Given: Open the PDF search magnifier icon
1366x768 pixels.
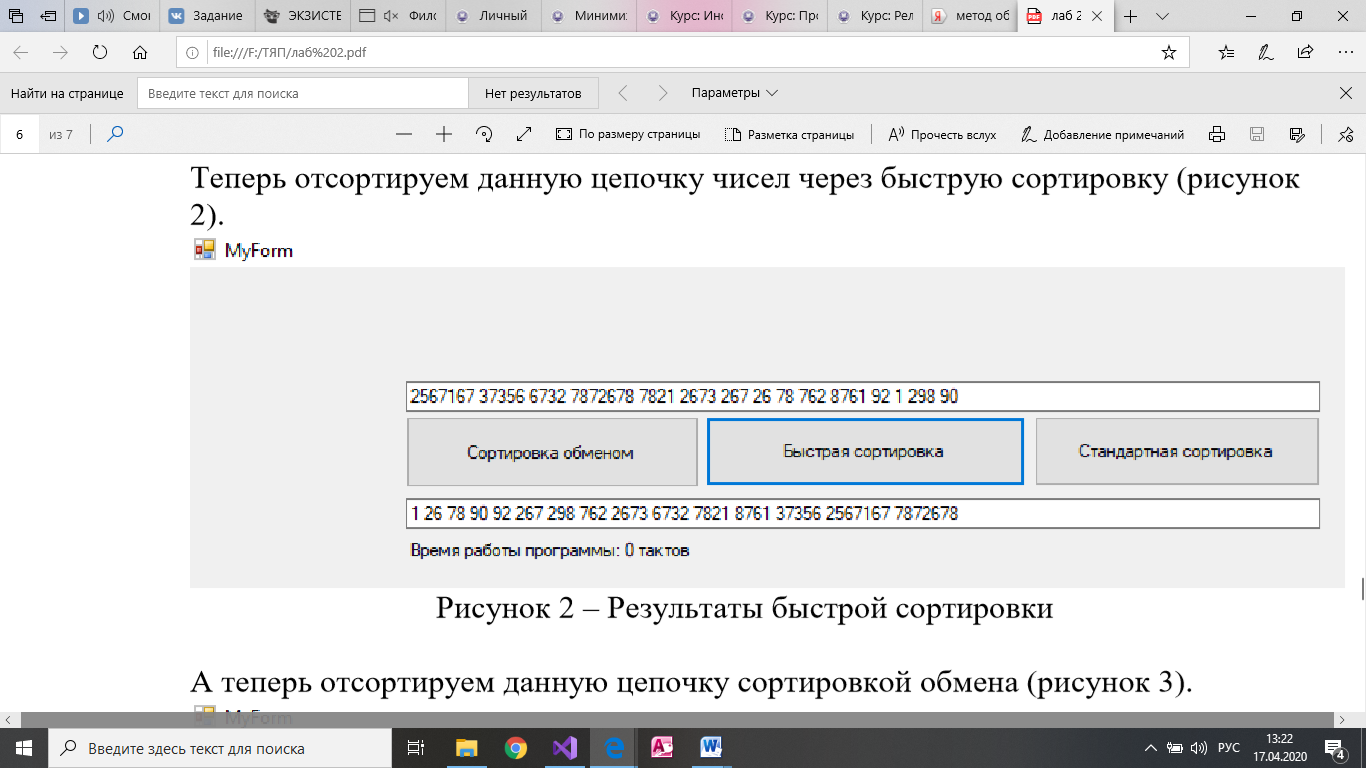Looking at the screenshot, I should tap(115, 134).
